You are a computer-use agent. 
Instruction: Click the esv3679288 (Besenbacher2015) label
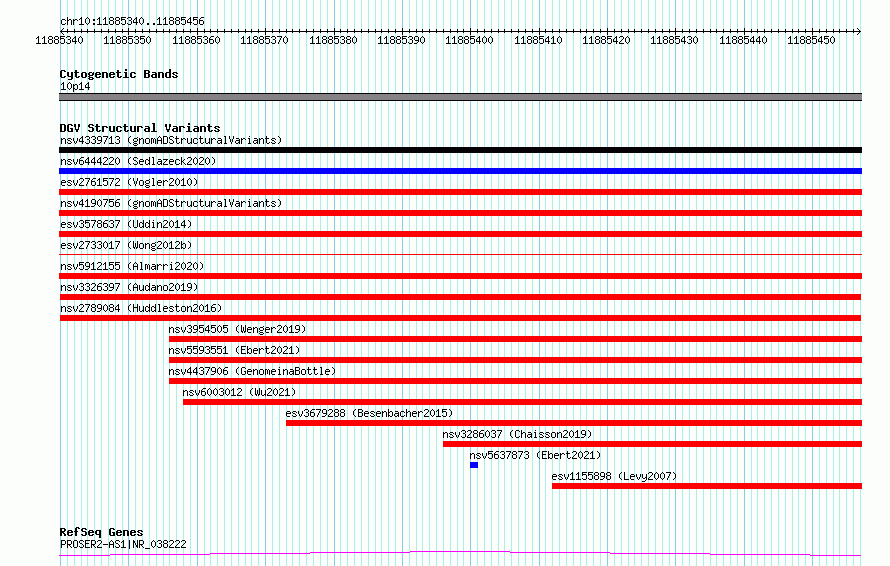click(x=369, y=413)
